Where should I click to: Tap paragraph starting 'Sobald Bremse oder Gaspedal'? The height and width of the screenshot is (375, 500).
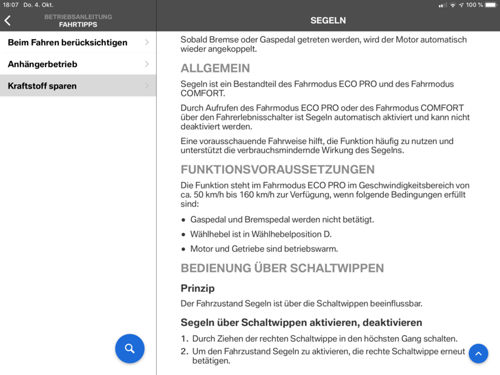324,44
